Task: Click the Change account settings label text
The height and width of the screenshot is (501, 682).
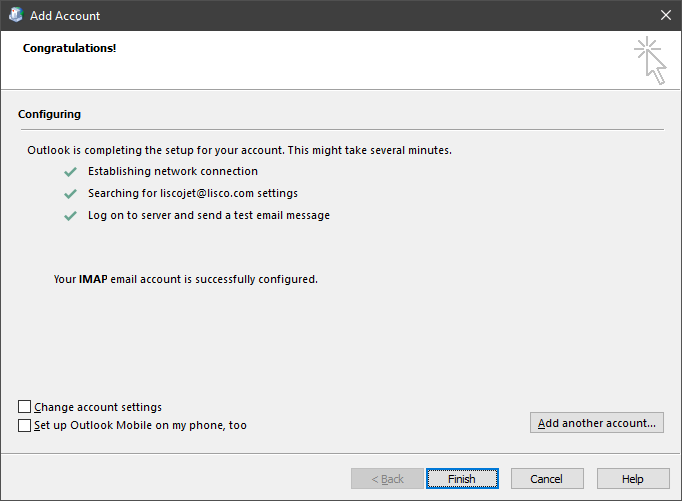Action: [98, 407]
